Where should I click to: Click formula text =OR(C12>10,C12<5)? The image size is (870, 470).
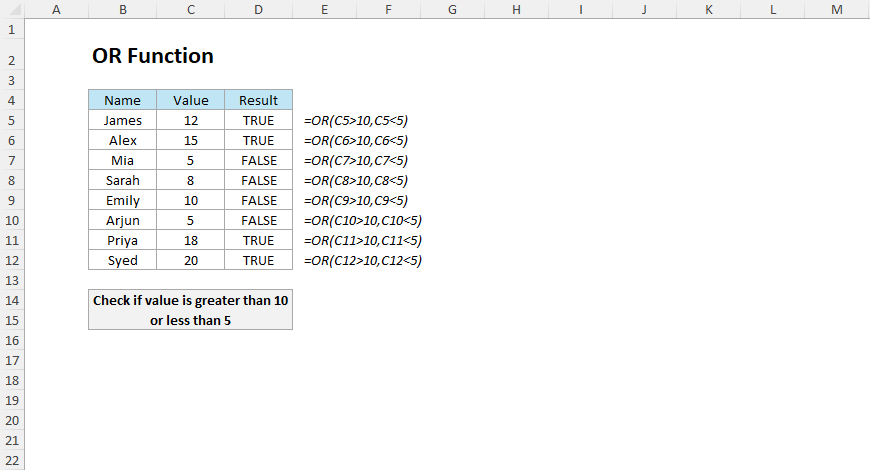pos(363,260)
